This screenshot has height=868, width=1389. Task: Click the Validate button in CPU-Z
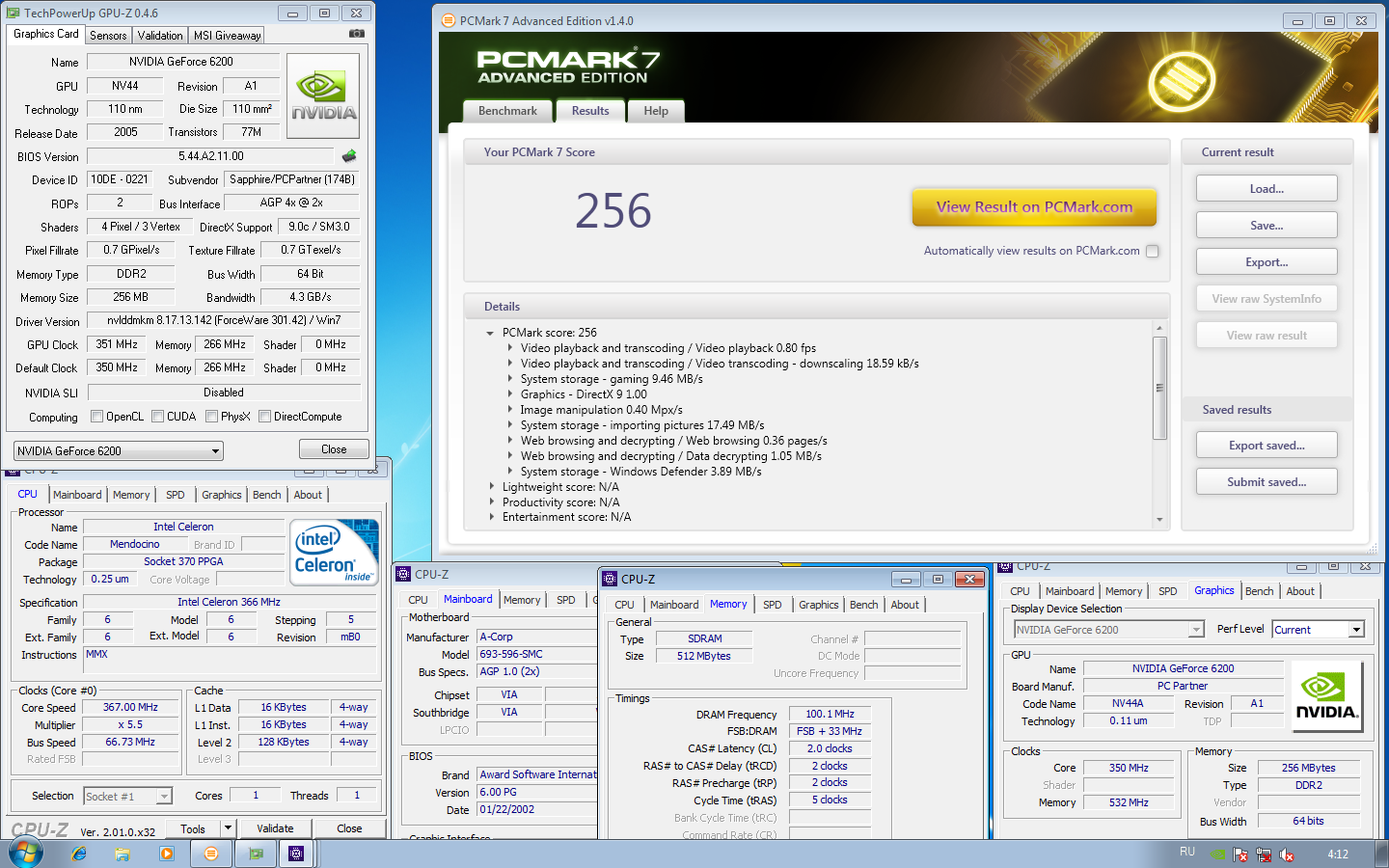click(x=275, y=828)
